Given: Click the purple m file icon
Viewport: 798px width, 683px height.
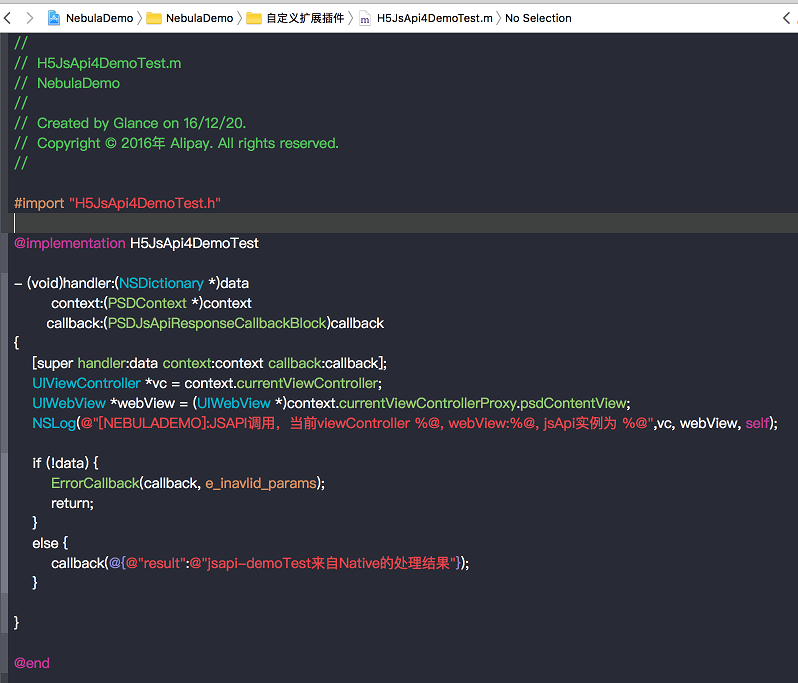Looking at the screenshot, I should tap(365, 18).
